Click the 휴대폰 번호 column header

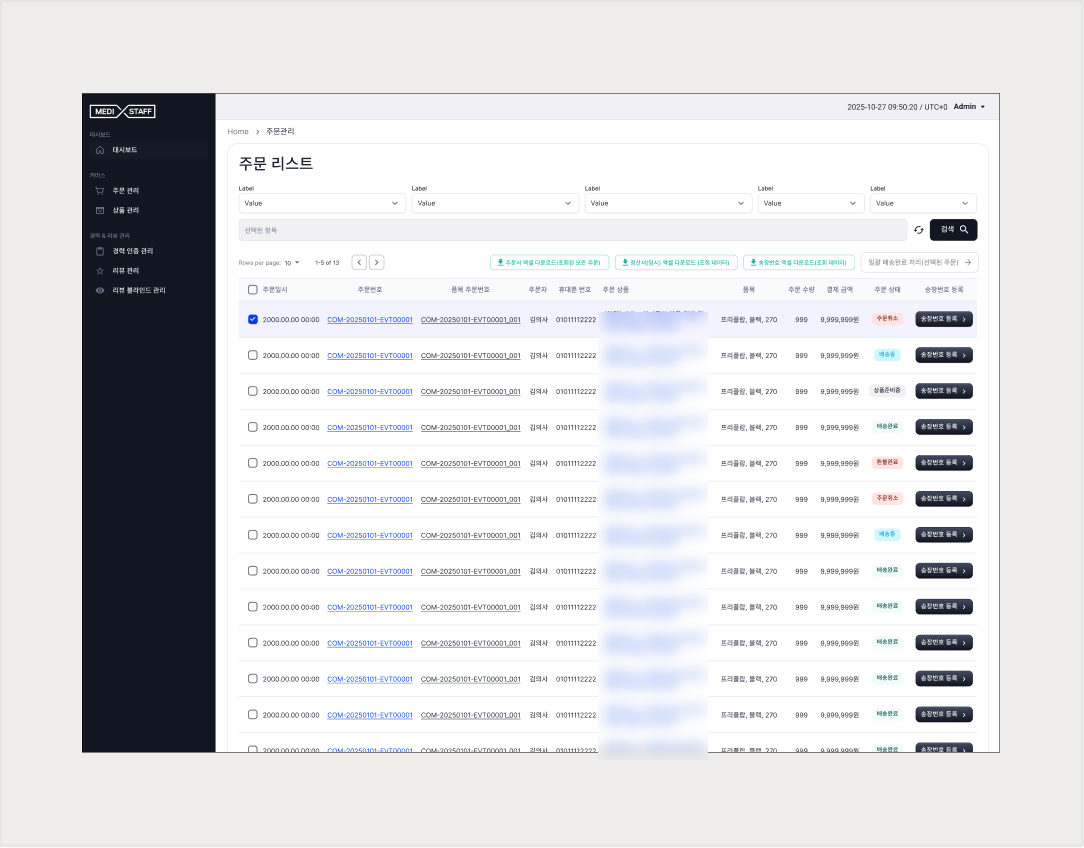pyautogui.click(x=574, y=290)
